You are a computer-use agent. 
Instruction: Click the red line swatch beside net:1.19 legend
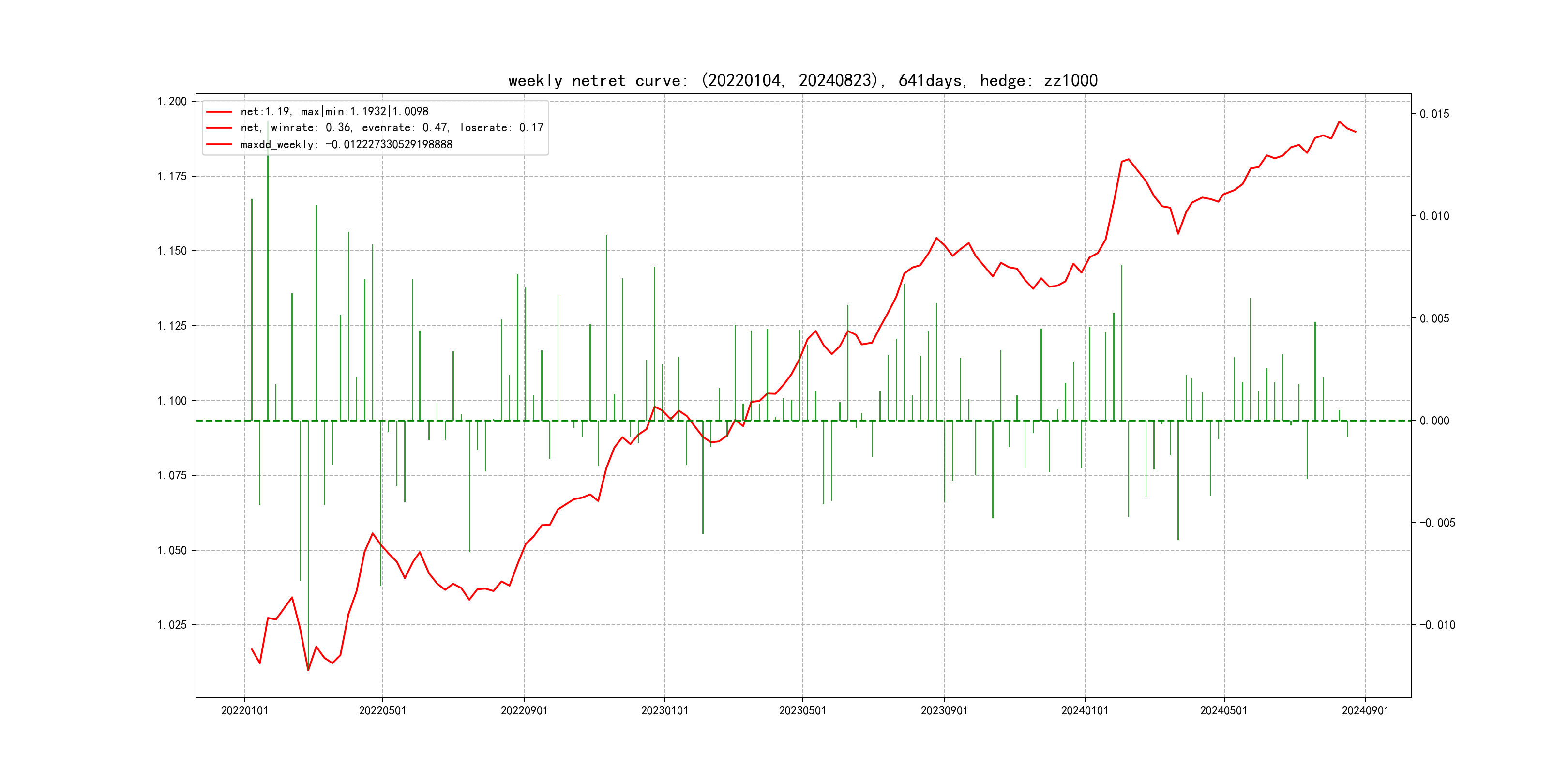[219, 112]
